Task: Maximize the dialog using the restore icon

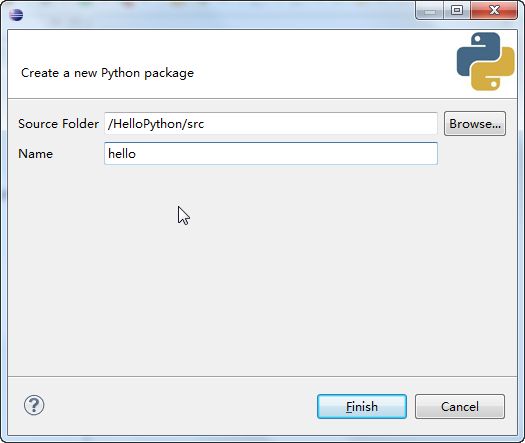Action: (457, 10)
